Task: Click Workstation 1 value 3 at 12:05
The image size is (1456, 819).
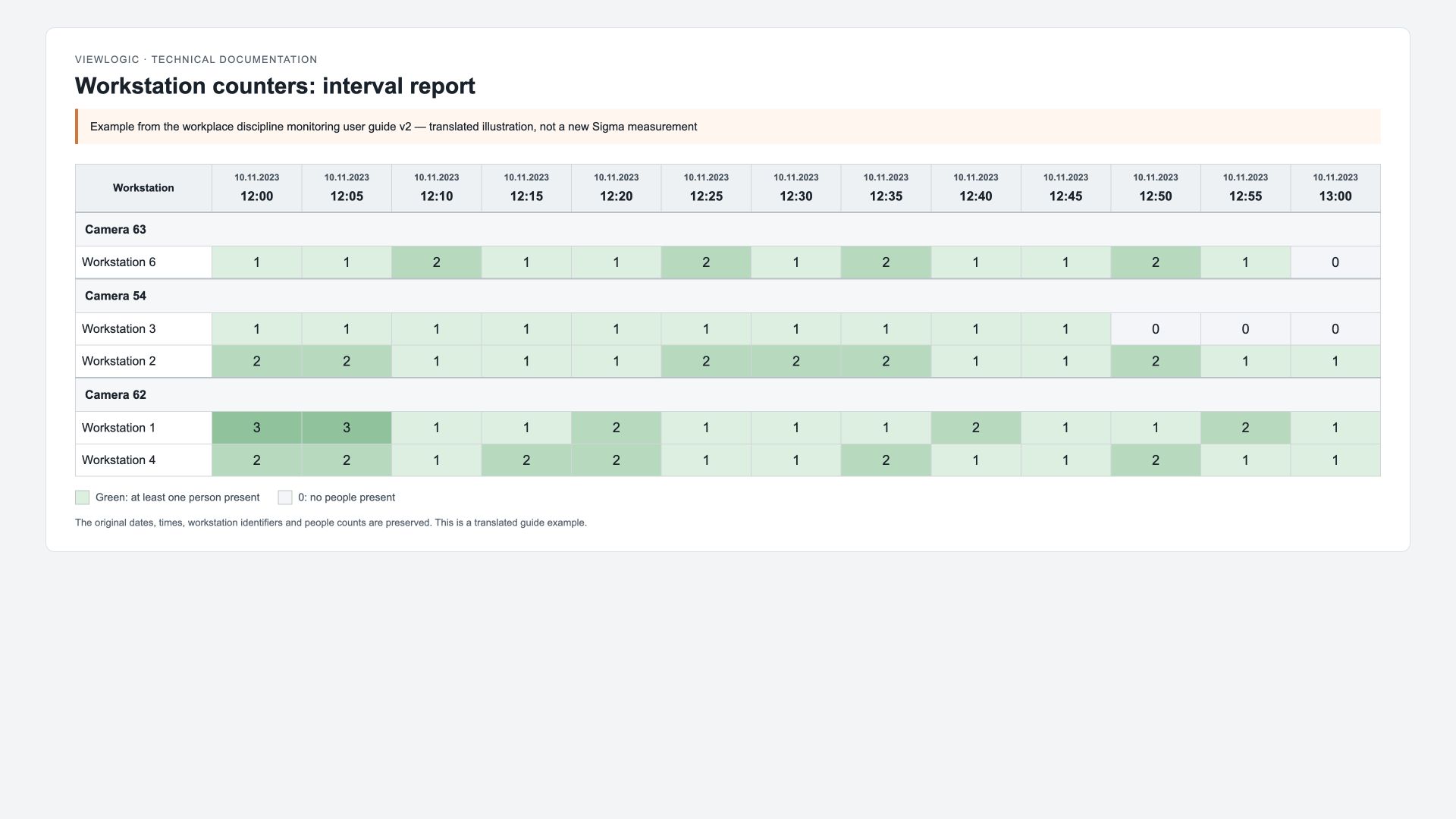Action: tap(347, 428)
